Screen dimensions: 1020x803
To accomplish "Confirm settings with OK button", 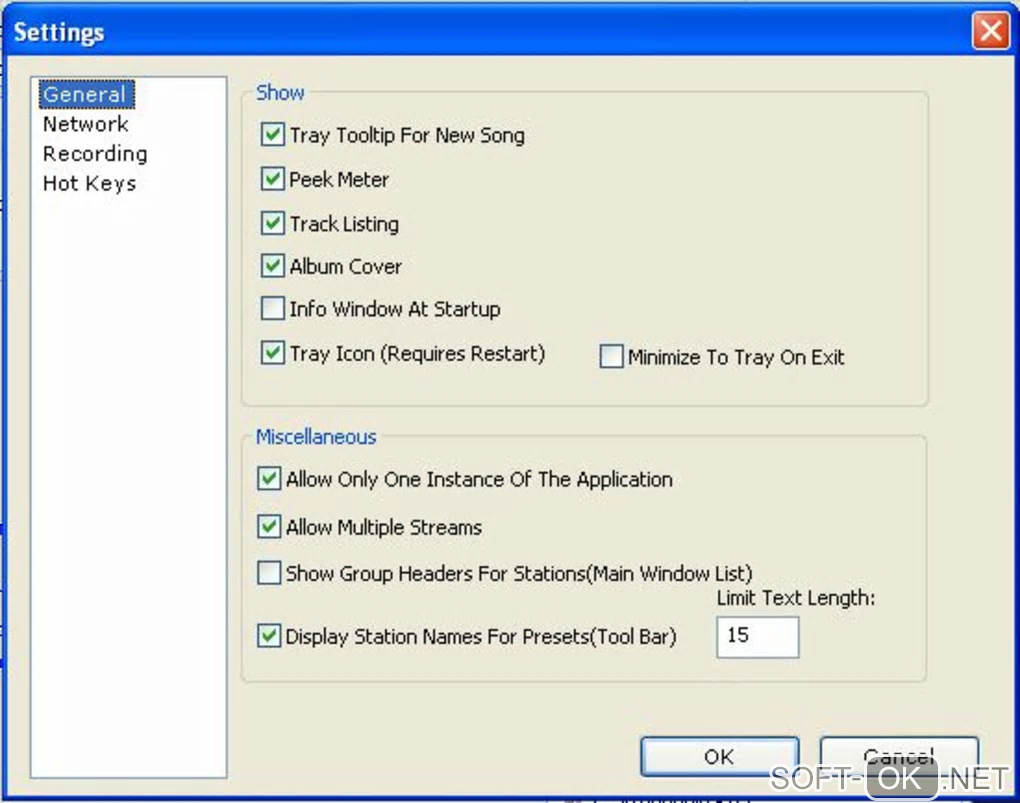I will pos(719,756).
